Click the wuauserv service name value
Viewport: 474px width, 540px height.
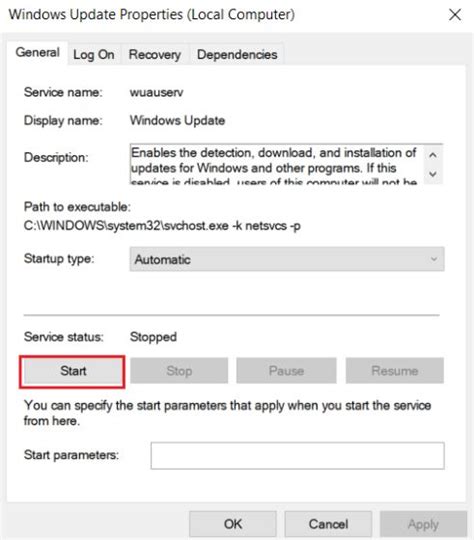click(x=156, y=92)
